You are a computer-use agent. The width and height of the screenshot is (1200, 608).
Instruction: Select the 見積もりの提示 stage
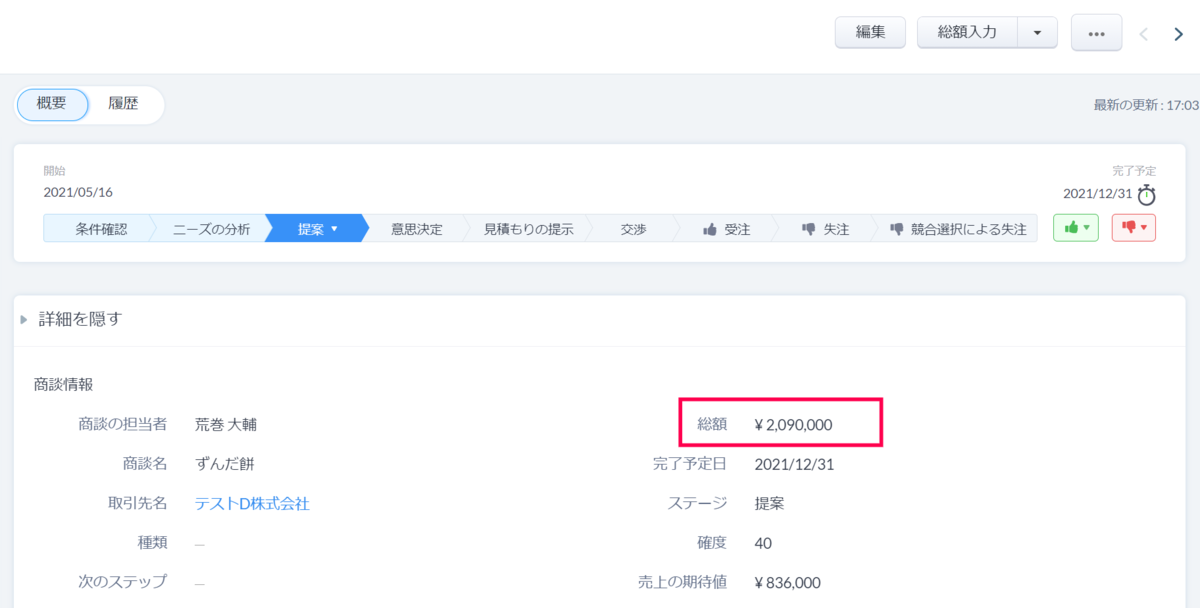[x=528, y=229]
